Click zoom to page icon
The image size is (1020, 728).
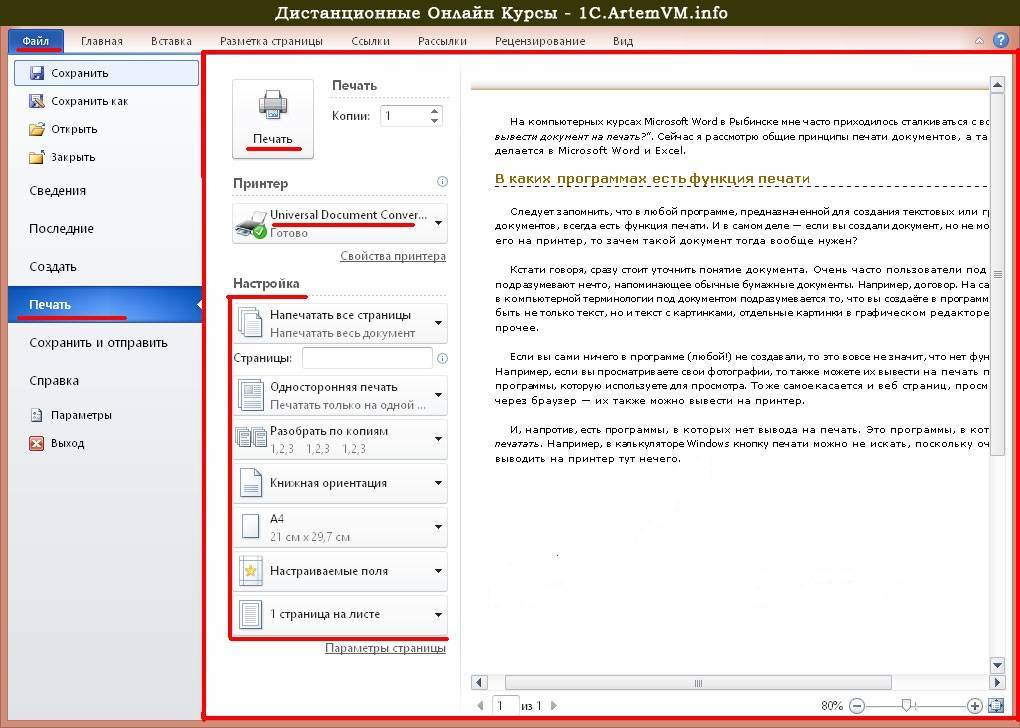click(x=996, y=706)
